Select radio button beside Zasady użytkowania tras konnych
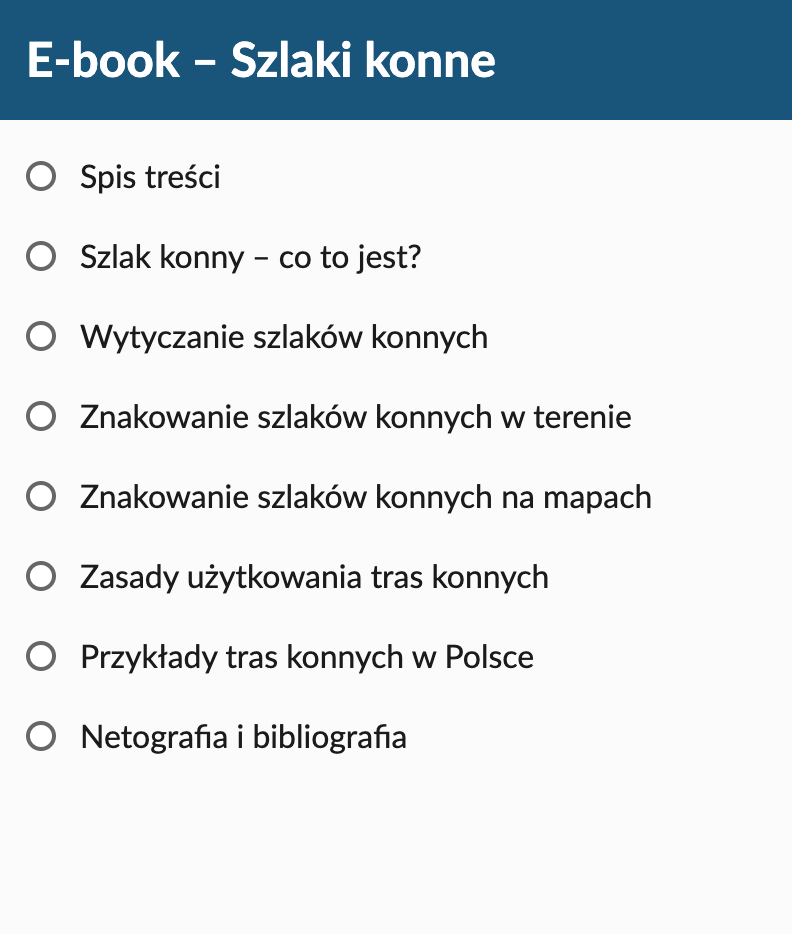The image size is (792, 934). (x=41, y=577)
